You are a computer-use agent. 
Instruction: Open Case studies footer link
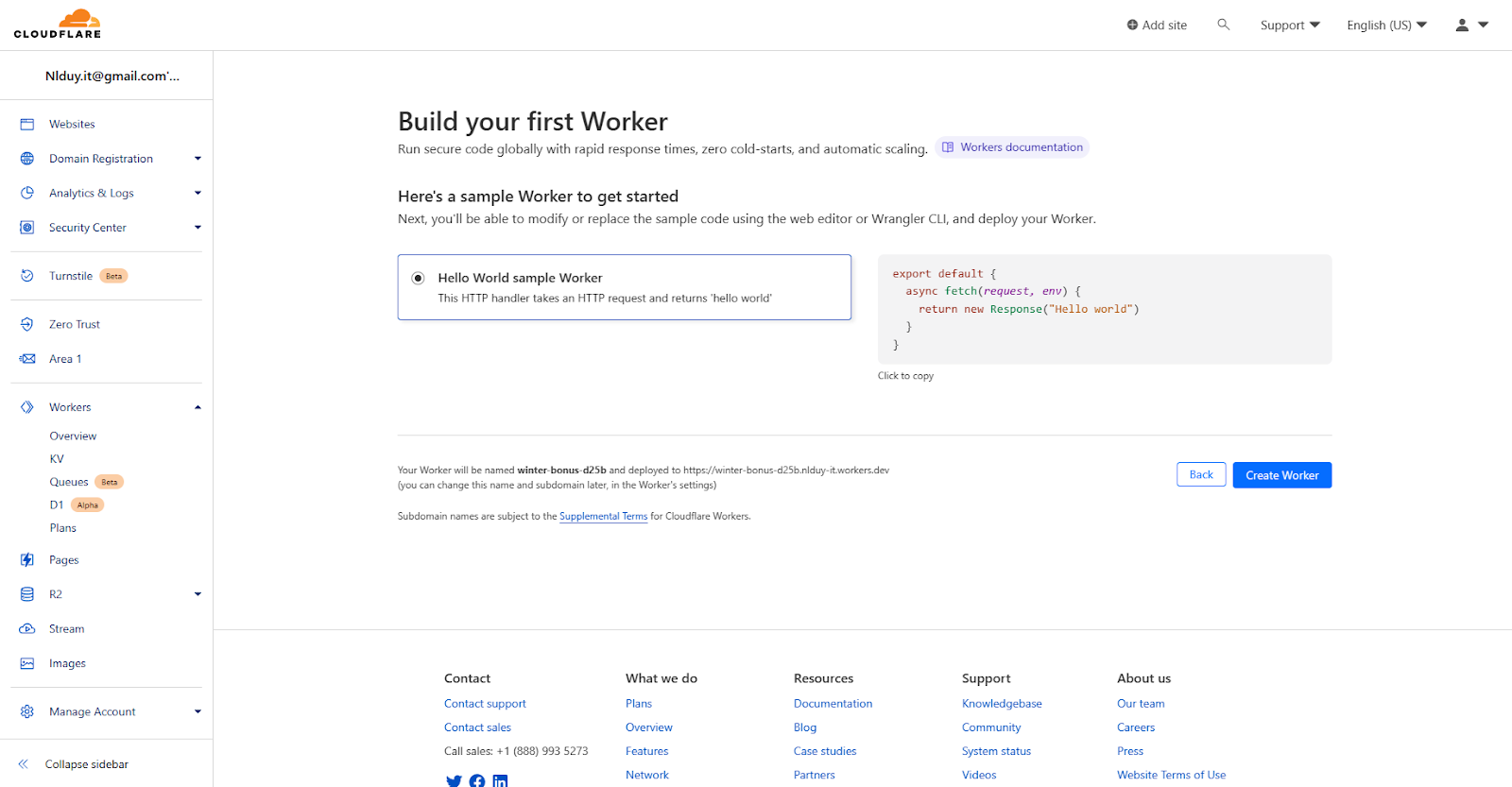point(825,751)
